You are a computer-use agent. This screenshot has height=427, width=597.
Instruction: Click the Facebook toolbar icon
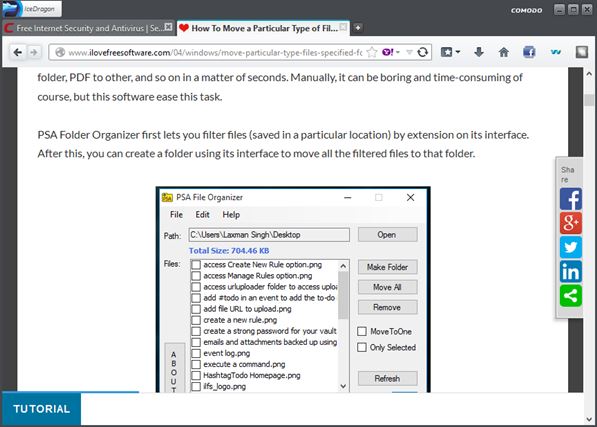tap(529, 52)
